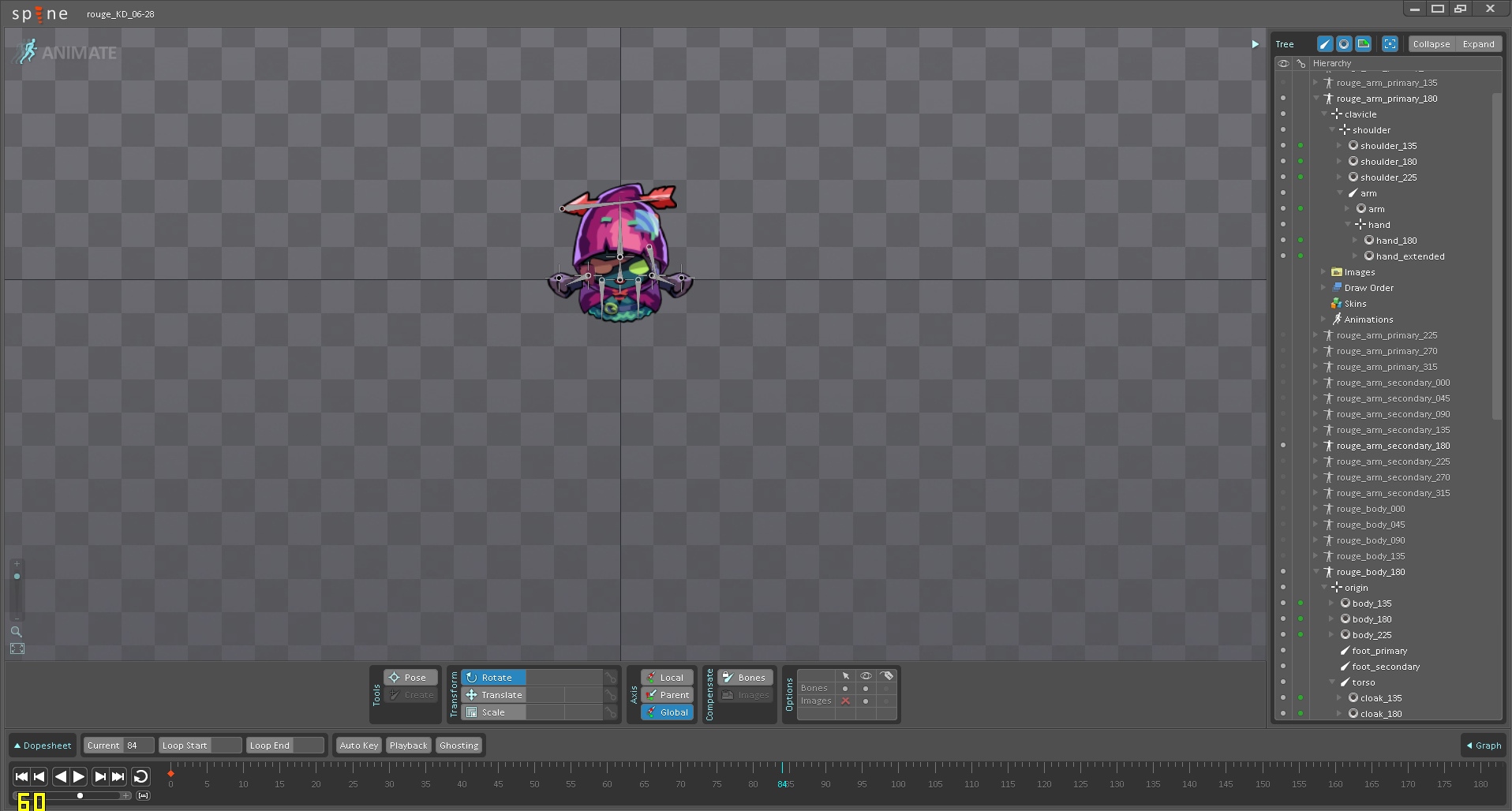
Task: Expand the Animations tree node
Action: click(x=1324, y=320)
